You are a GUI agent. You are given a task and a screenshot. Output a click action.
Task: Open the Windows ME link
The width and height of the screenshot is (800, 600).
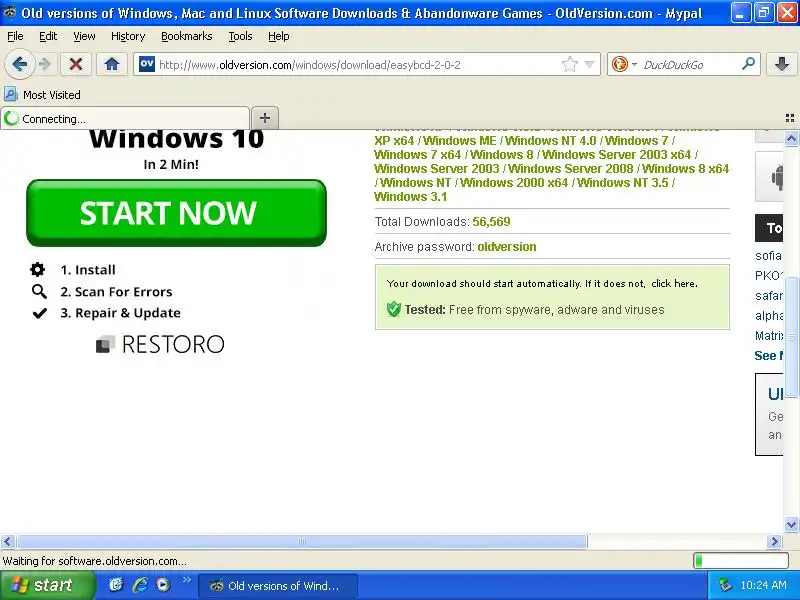460,140
